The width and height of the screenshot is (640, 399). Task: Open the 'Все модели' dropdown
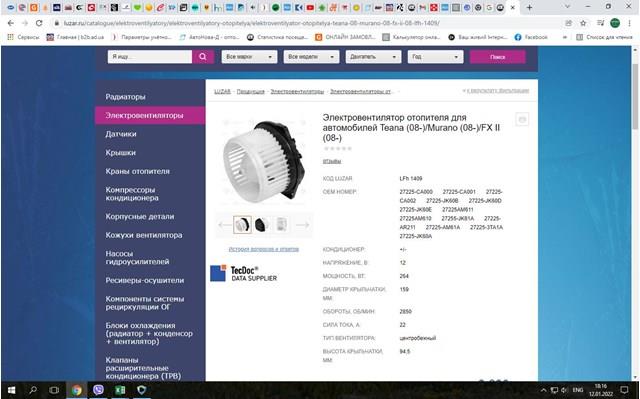(311, 57)
